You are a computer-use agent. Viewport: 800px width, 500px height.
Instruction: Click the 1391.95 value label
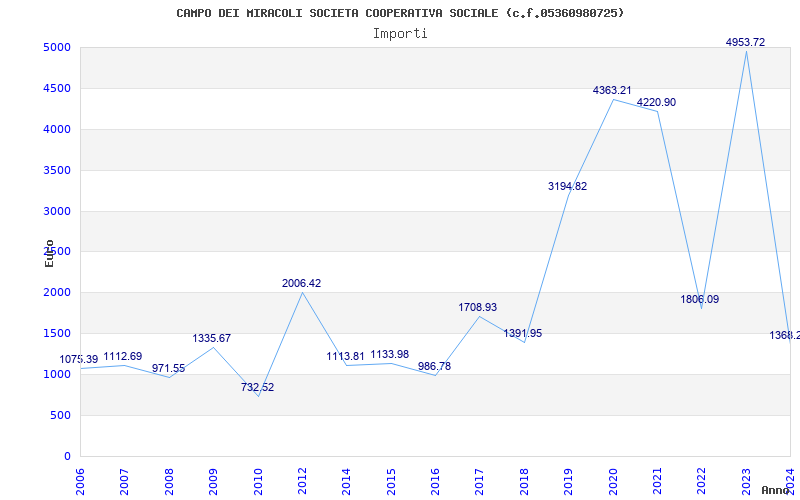pyautogui.click(x=522, y=334)
